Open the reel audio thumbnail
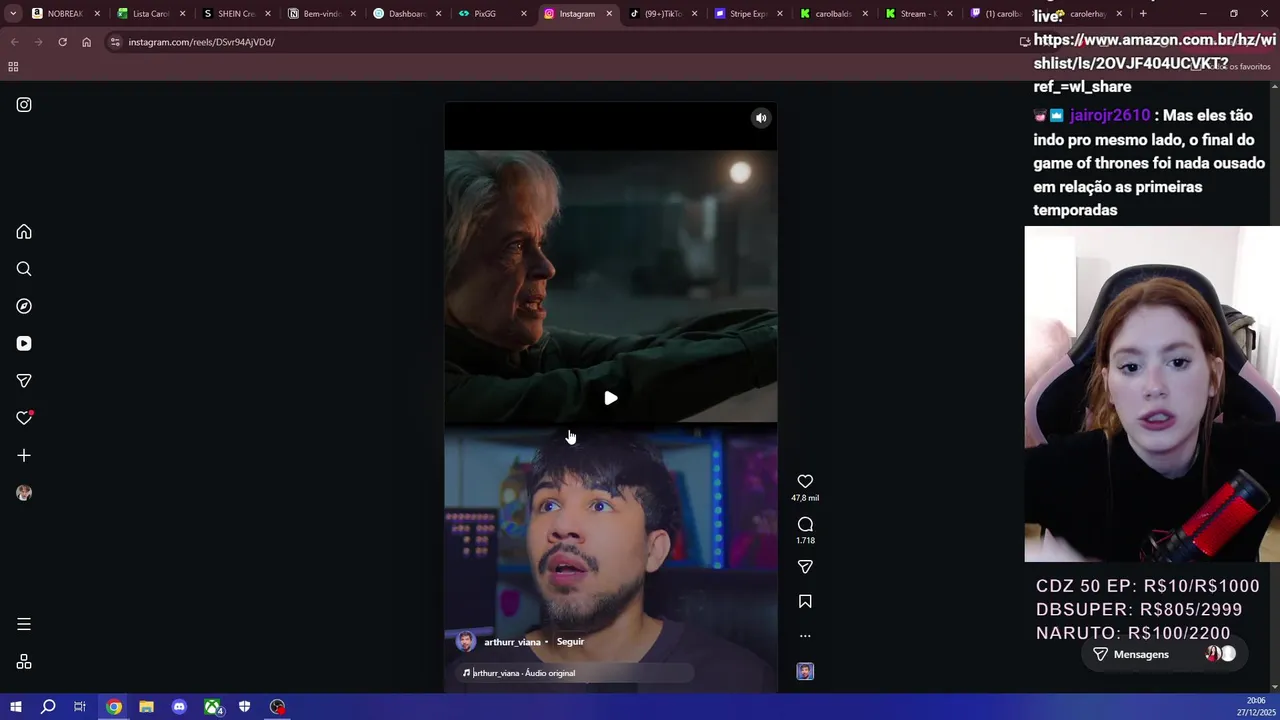Image resolution: width=1280 pixels, height=720 pixels. point(805,672)
